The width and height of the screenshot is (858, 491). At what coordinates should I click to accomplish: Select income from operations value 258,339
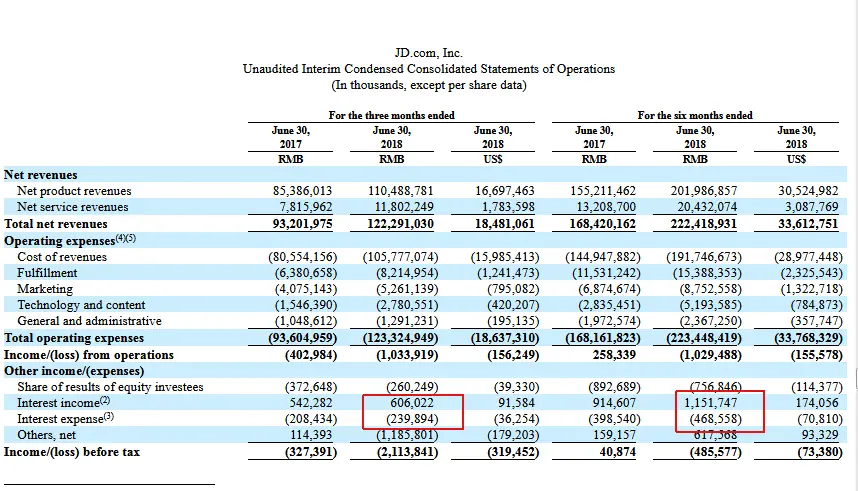tap(614, 355)
